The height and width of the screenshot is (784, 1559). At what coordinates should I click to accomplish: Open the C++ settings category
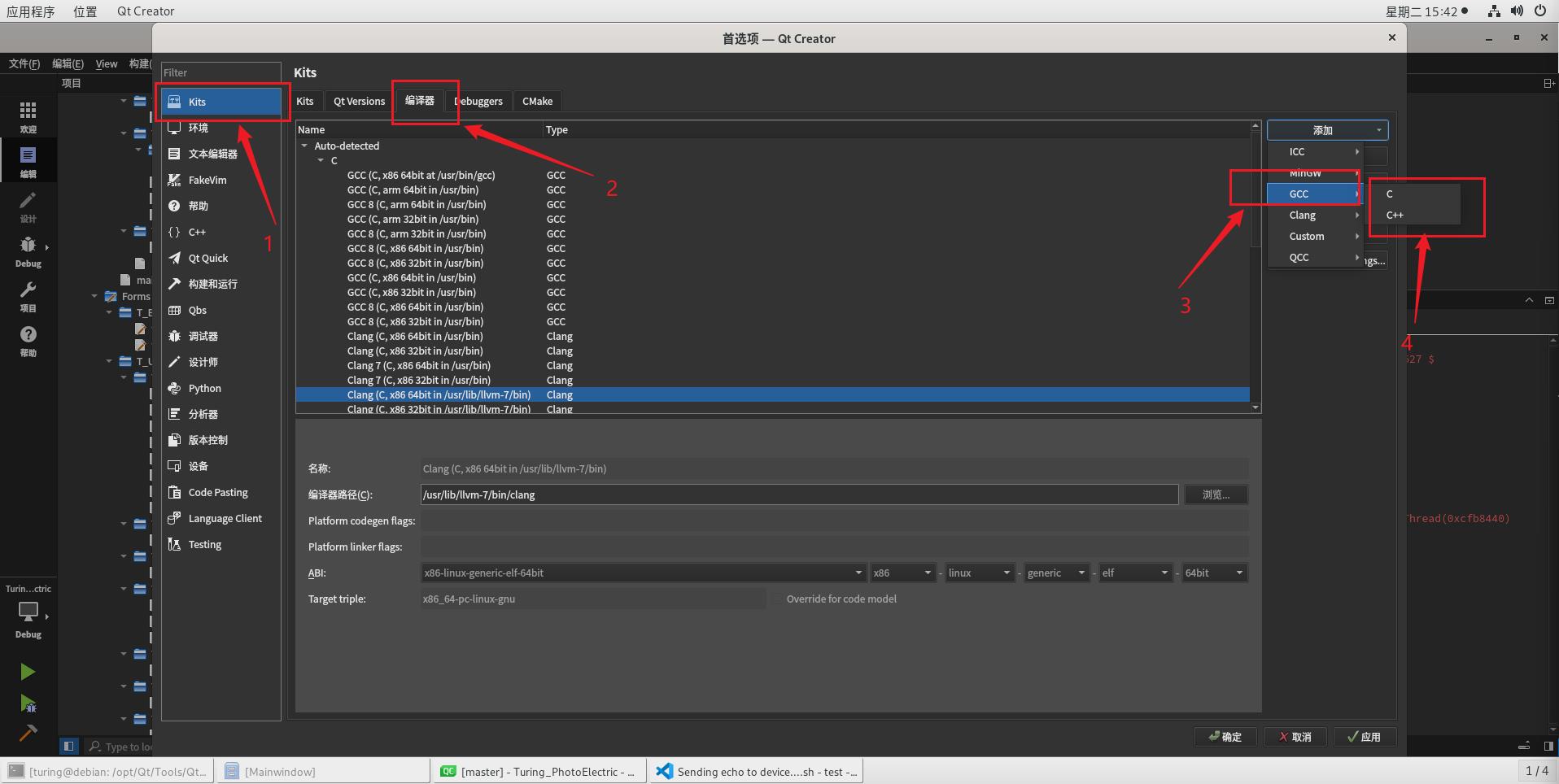tap(221, 232)
